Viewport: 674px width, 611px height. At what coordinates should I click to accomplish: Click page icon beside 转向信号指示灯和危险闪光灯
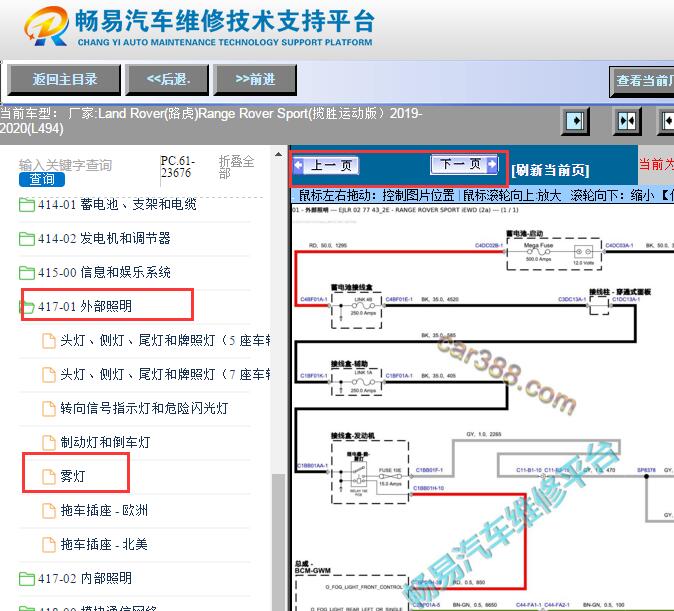tap(49, 408)
